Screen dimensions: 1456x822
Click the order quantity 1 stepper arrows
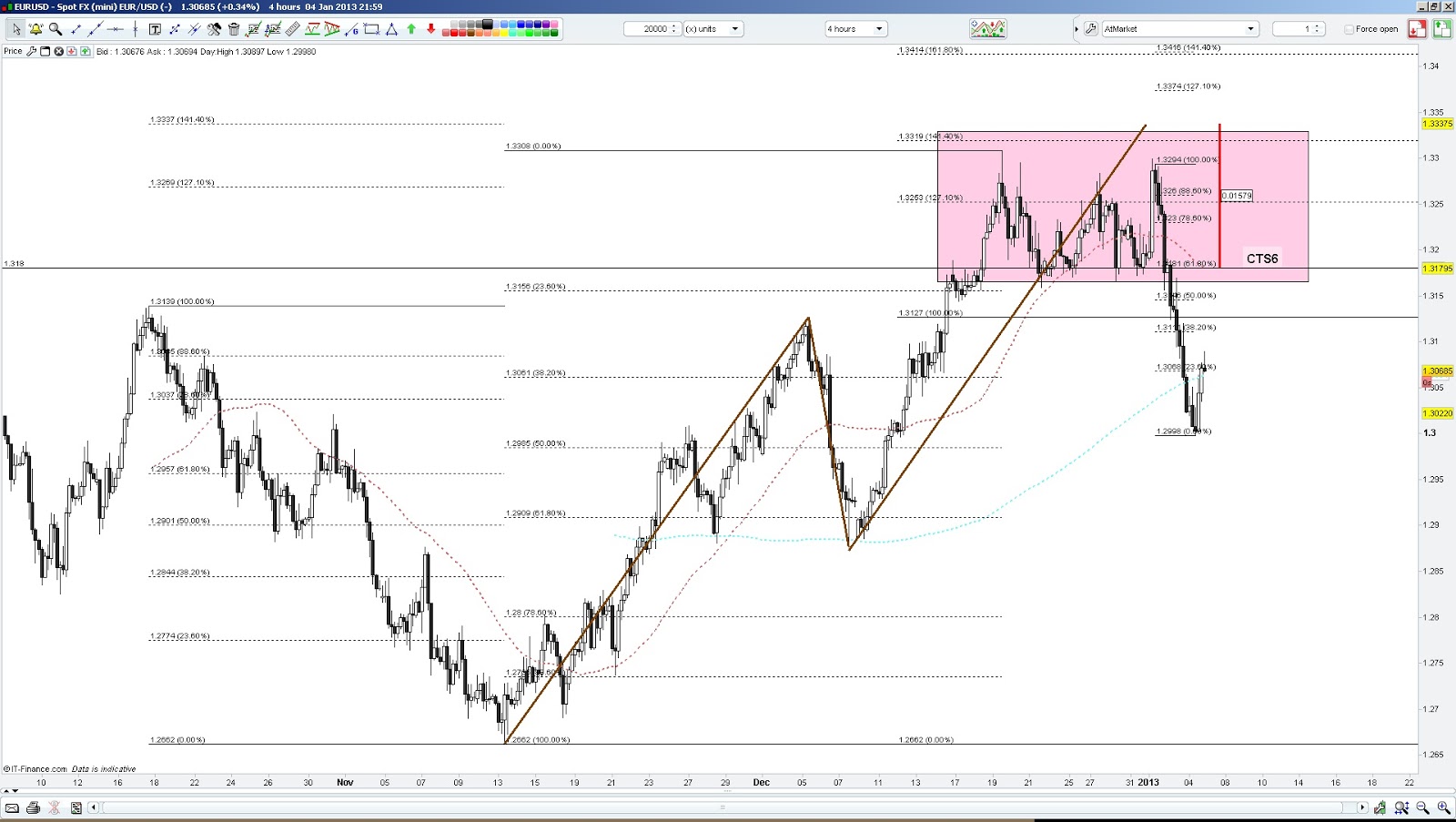coord(1317,29)
